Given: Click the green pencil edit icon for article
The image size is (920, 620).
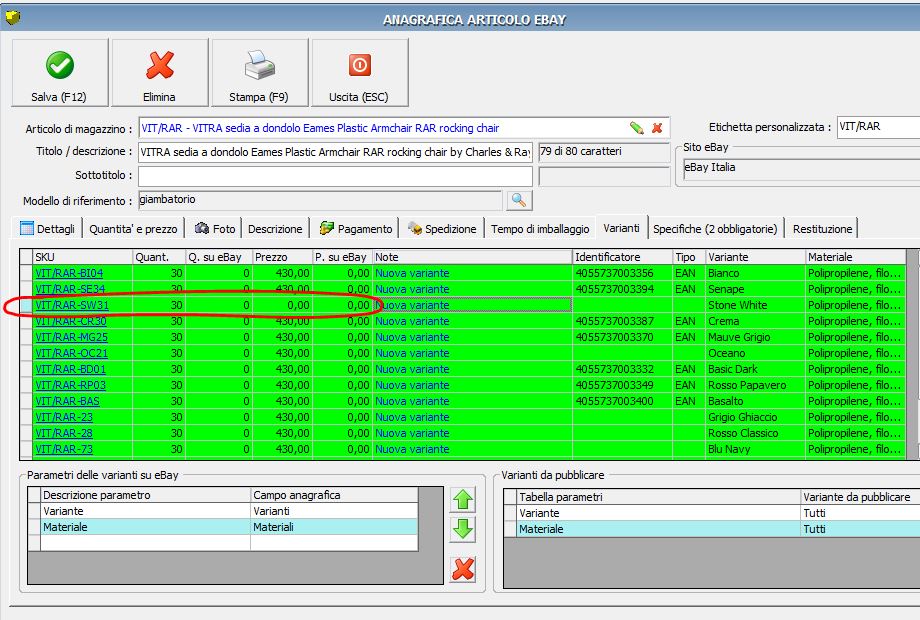Looking at the screenshot, I should tap(636, 128).
